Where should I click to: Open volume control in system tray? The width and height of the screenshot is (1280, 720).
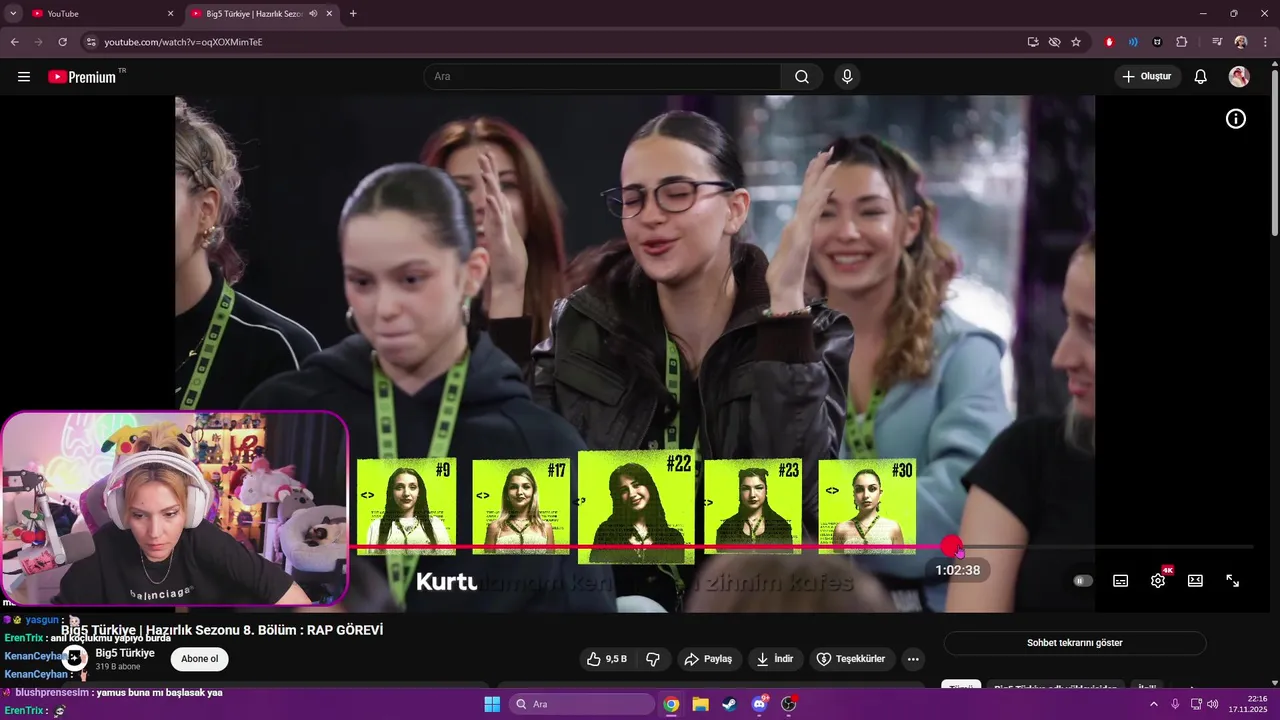click(x=1212, y=704)
